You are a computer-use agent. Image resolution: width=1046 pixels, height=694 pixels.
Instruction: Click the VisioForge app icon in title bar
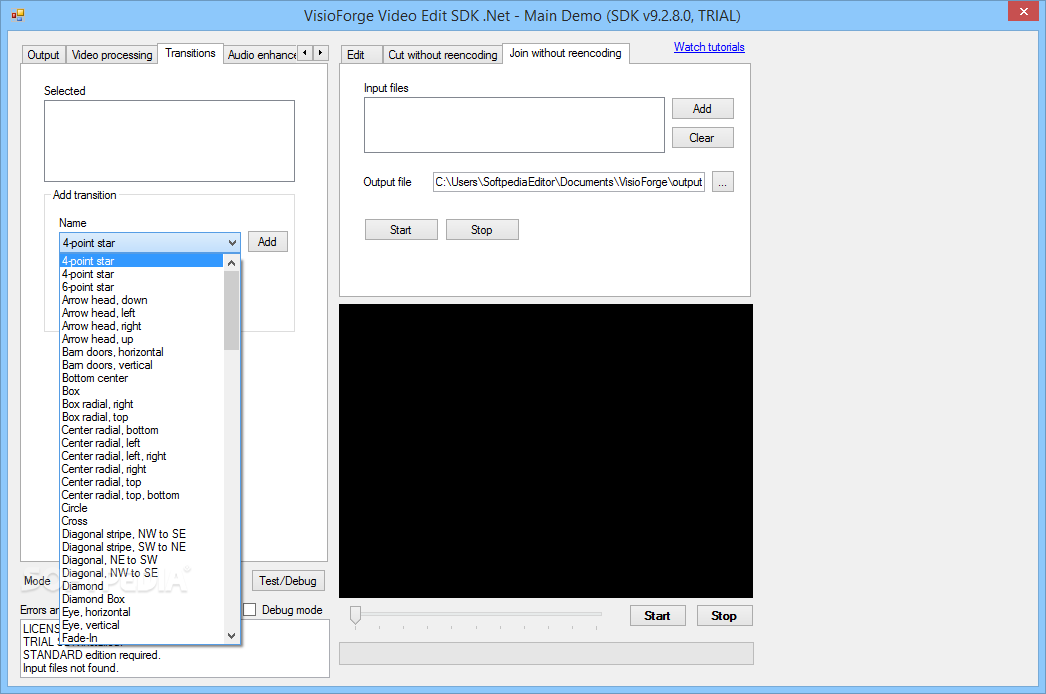pos(17,15)
